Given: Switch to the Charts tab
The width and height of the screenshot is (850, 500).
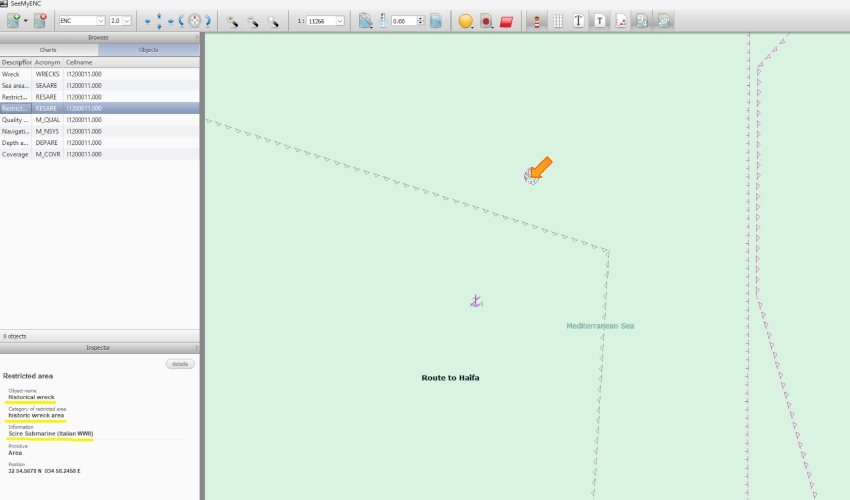Looking at the screenshot, I should [48, 50].
